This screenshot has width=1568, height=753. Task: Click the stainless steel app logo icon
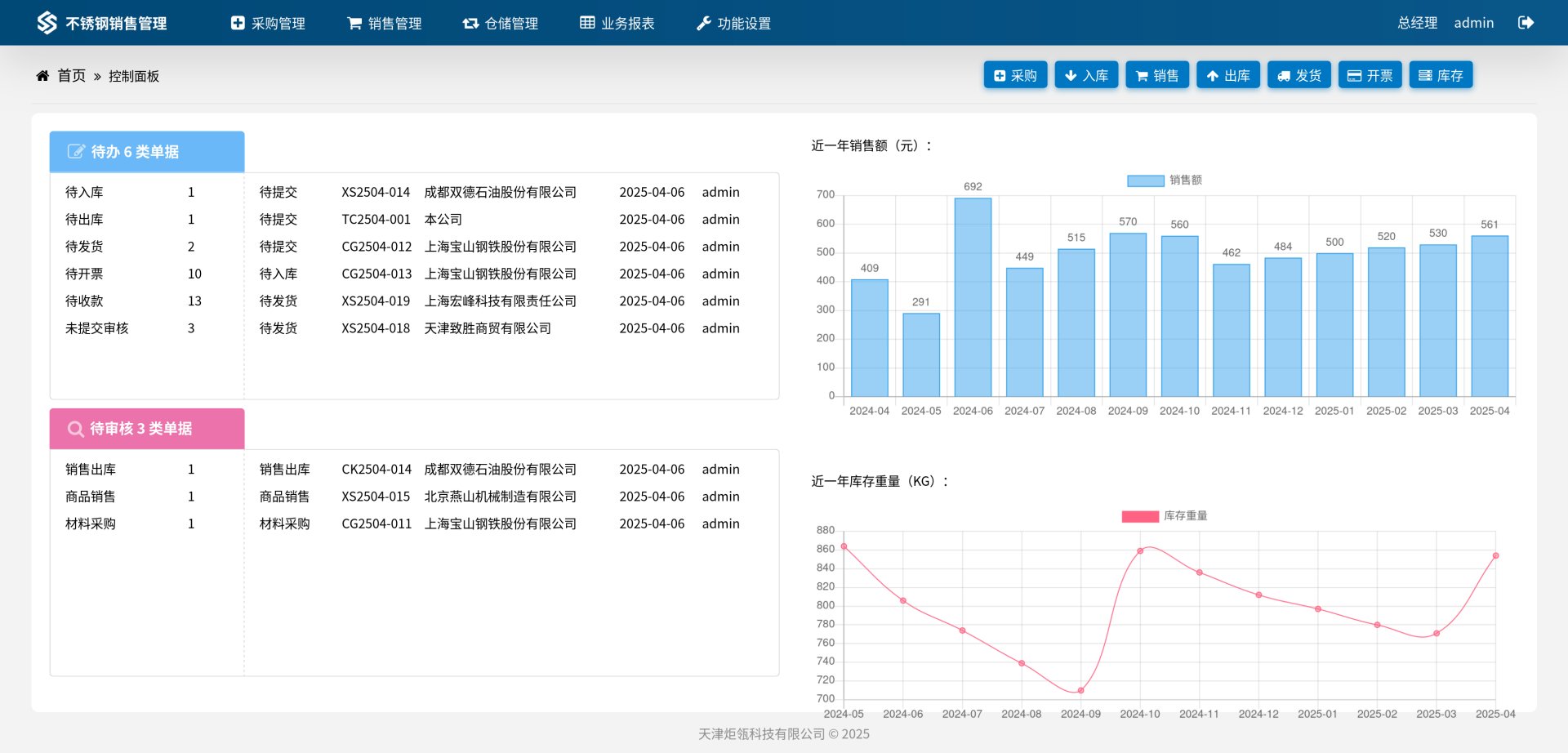[x=47, y=23]
